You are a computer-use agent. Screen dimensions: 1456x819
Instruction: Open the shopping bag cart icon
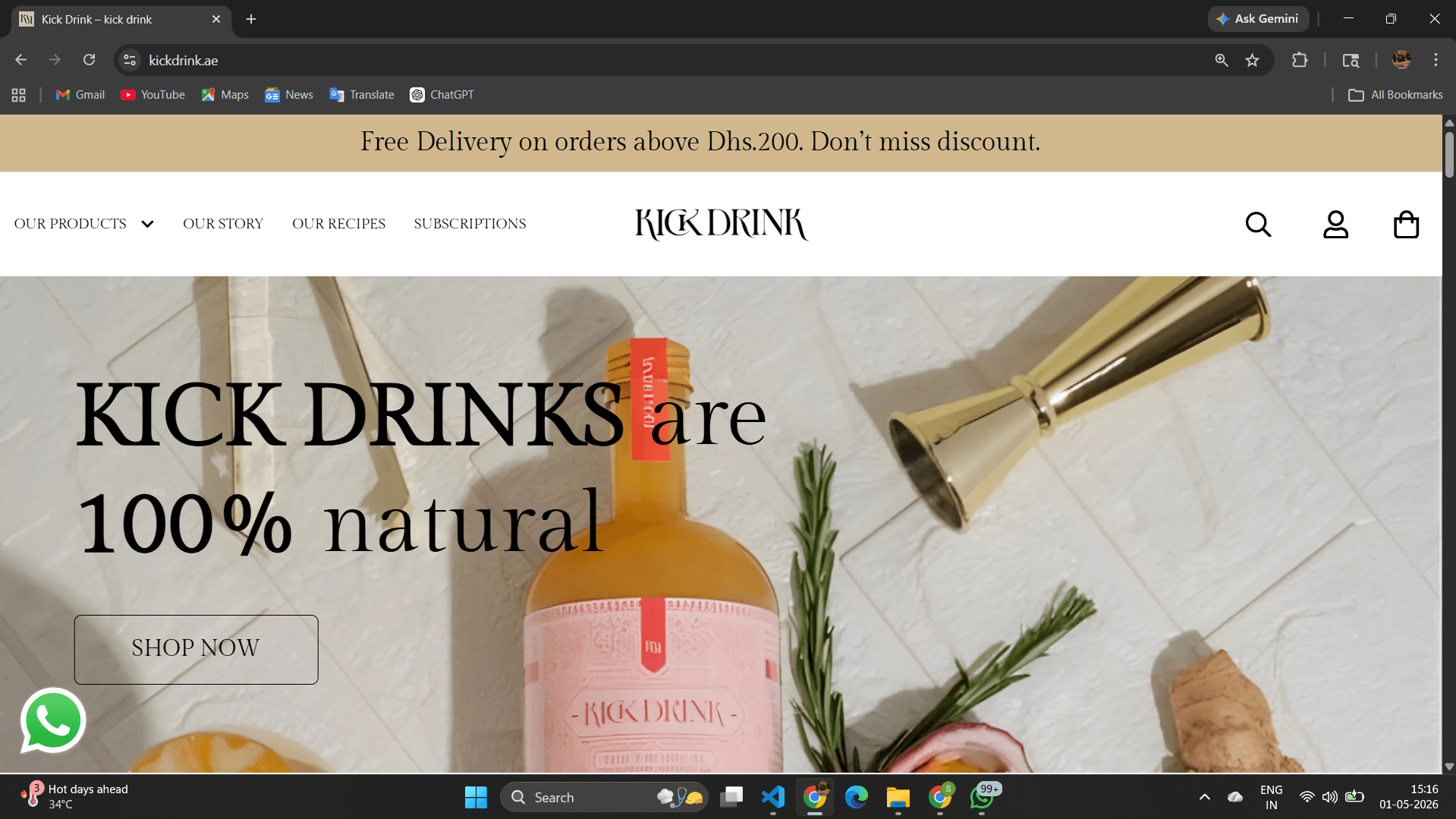pyautogui.click(x=1406, y=224)
